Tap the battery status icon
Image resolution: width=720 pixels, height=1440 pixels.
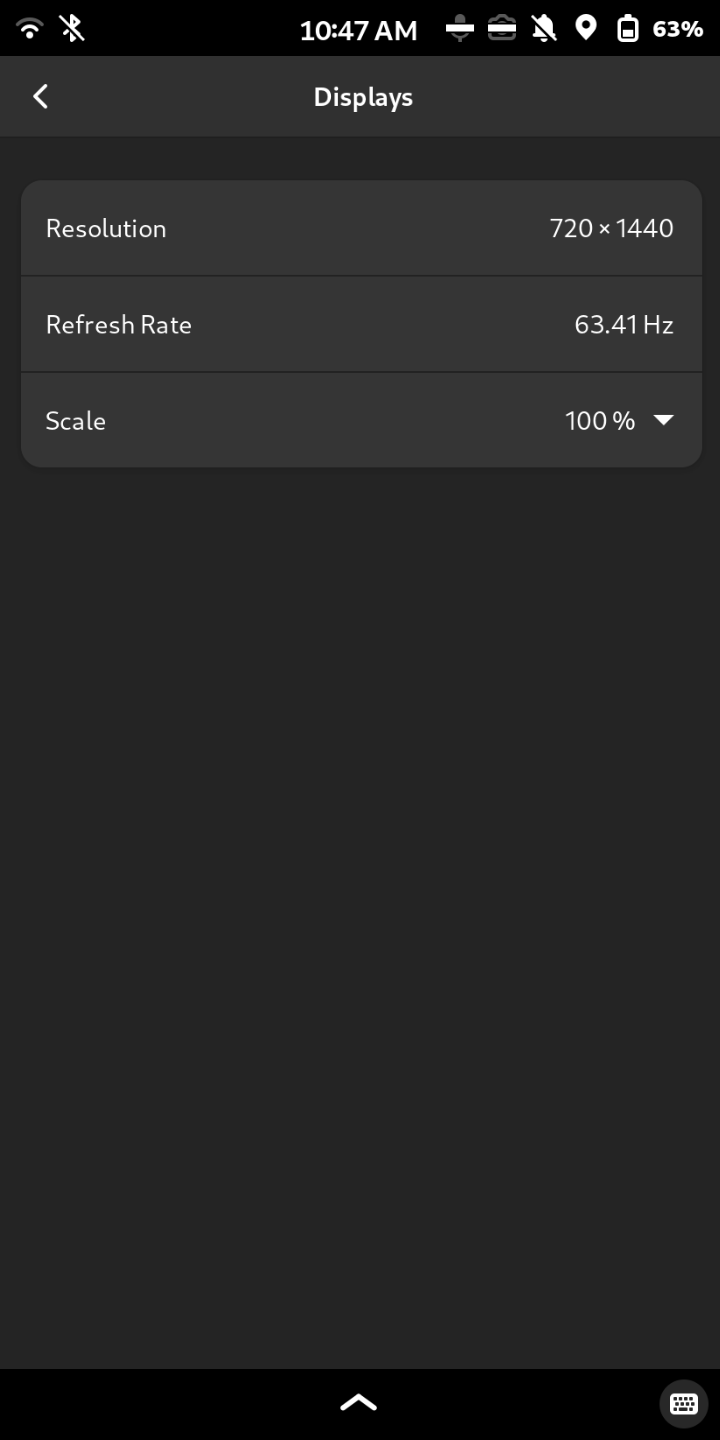[x=627, y=29]
